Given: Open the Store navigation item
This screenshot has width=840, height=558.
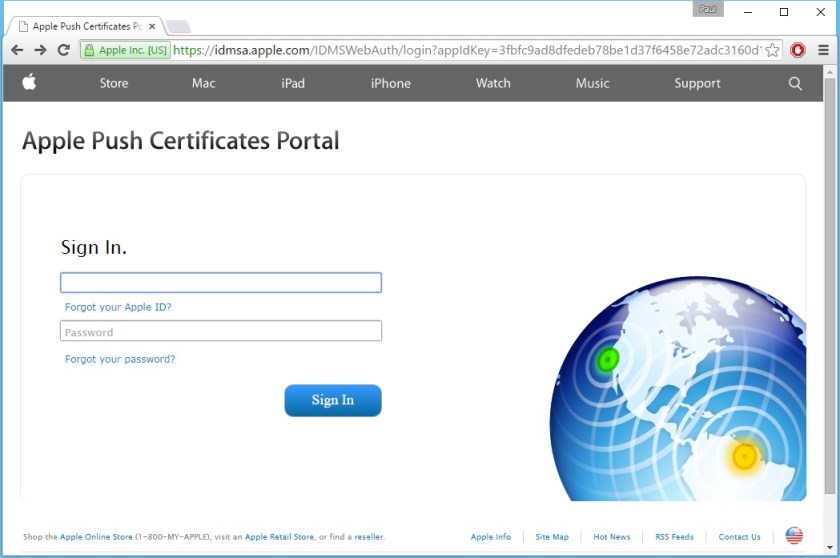Looking at the screenshot, I should pos(114,84).
